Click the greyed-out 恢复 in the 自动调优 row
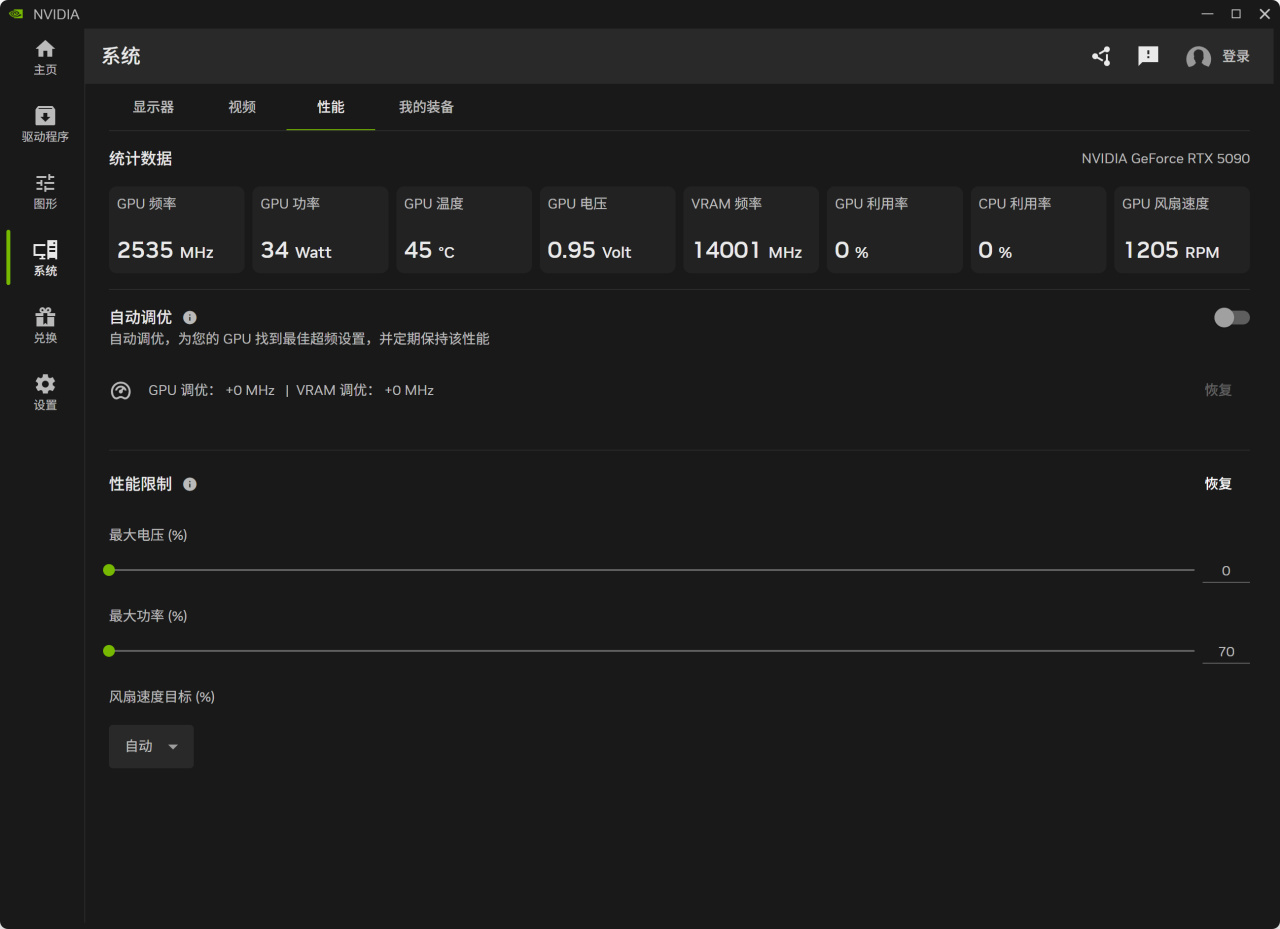1280x929 pixels. (x=1218, y=390)
